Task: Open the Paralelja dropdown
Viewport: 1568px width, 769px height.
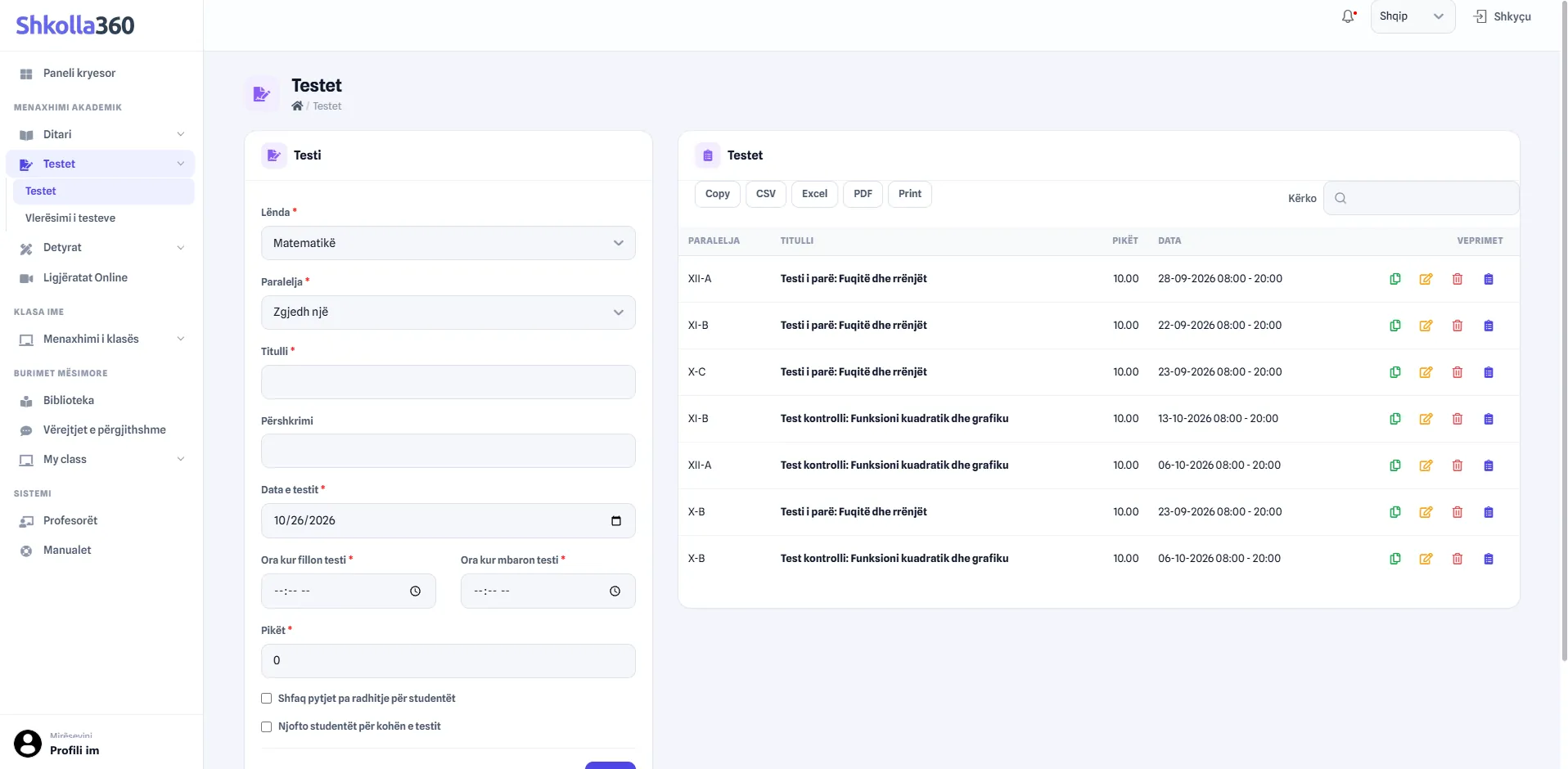Action: [448, 313]
